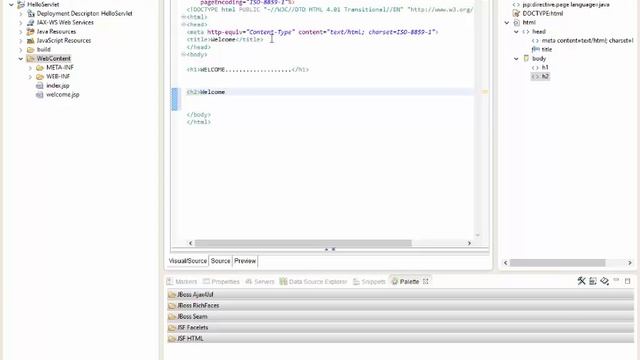The width and height of the screenshot is (640, 360).
Task: Click the META-INF folder icon
Action: coord(40,67)
